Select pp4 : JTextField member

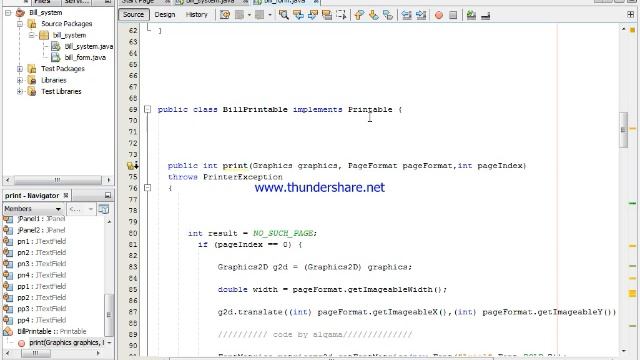[41, 320]
